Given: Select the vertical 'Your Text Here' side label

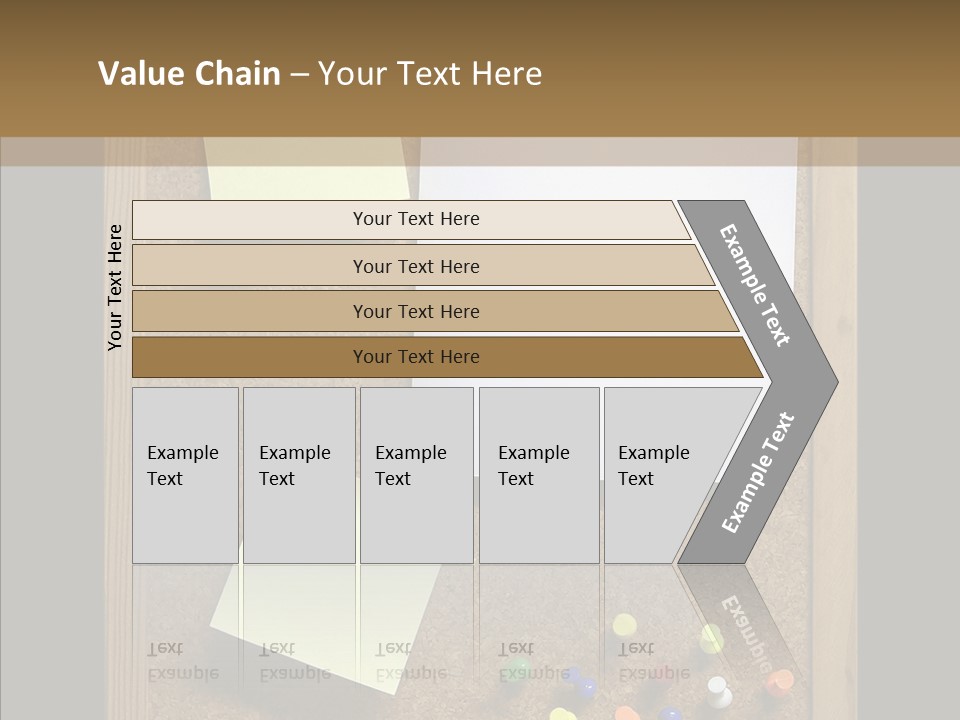Looking at the screenshot, I should coord(115,287).
